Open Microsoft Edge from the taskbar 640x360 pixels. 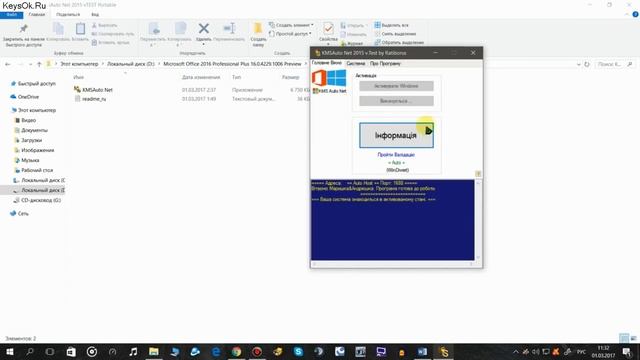point(216,351)
